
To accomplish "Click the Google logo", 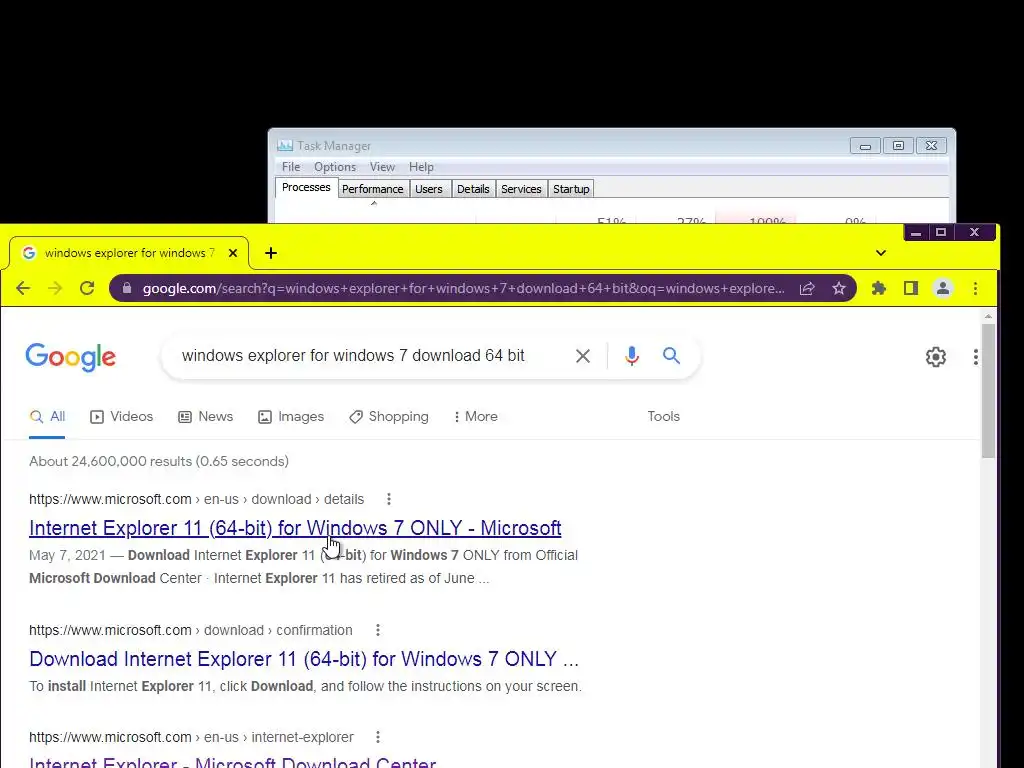I will click(71, 357).
